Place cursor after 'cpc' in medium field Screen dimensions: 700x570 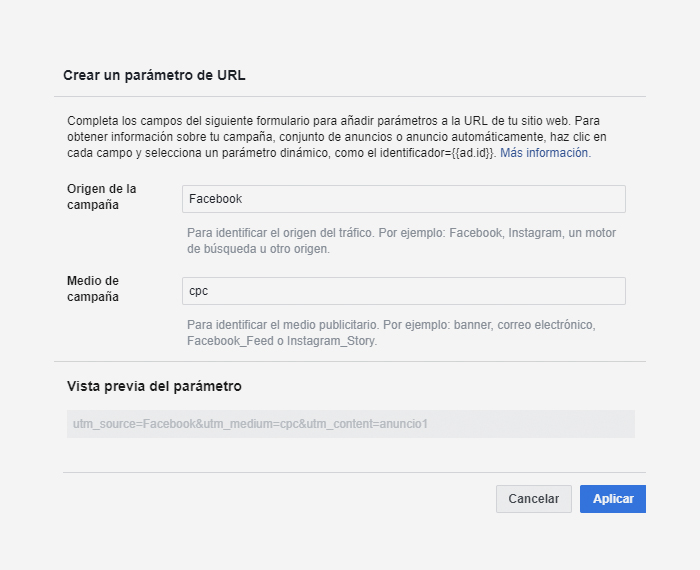point(210,291)
